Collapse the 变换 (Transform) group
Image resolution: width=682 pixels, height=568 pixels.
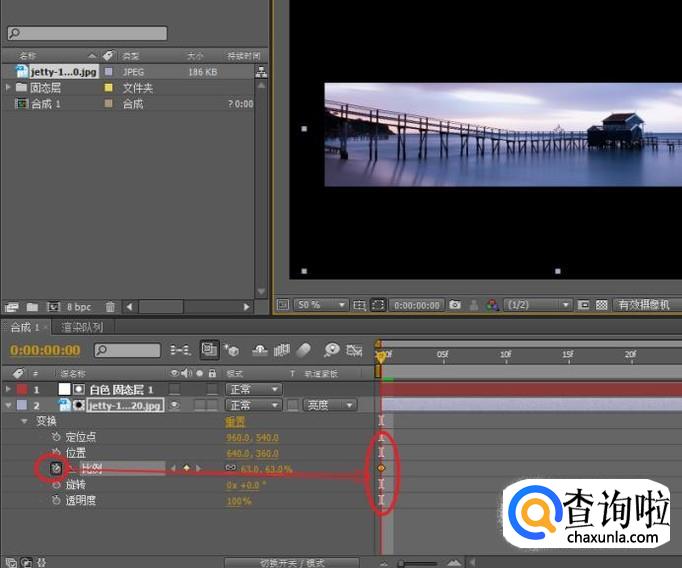(x=24, y=421)
